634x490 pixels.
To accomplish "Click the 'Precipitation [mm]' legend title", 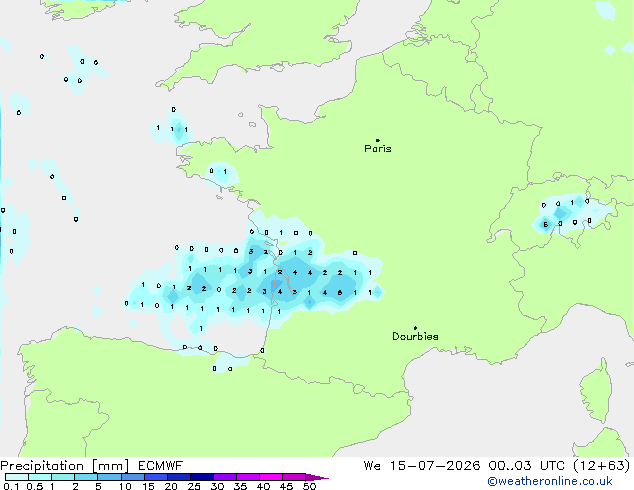I will point(65,466).
